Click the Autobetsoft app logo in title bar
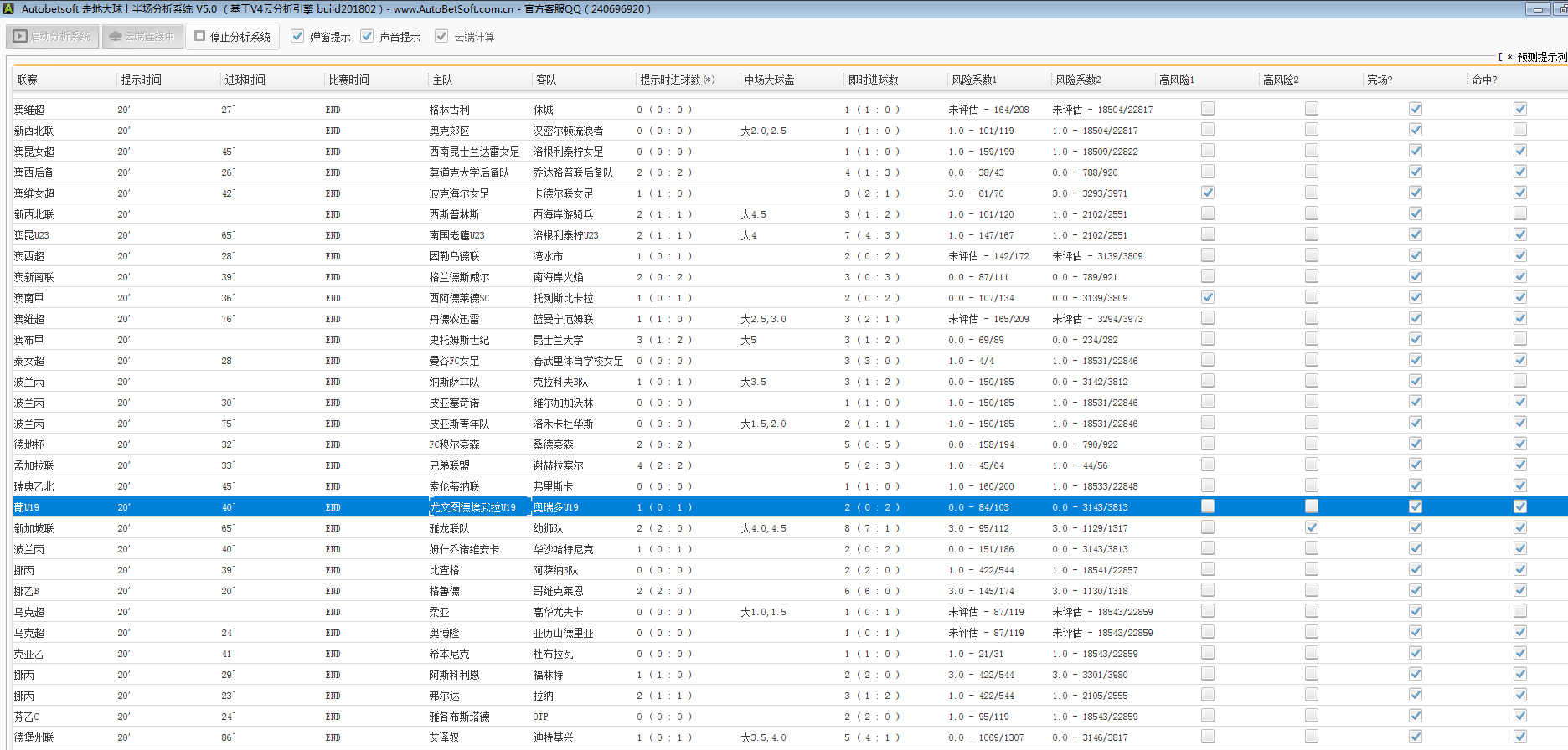 click(9, 8)
